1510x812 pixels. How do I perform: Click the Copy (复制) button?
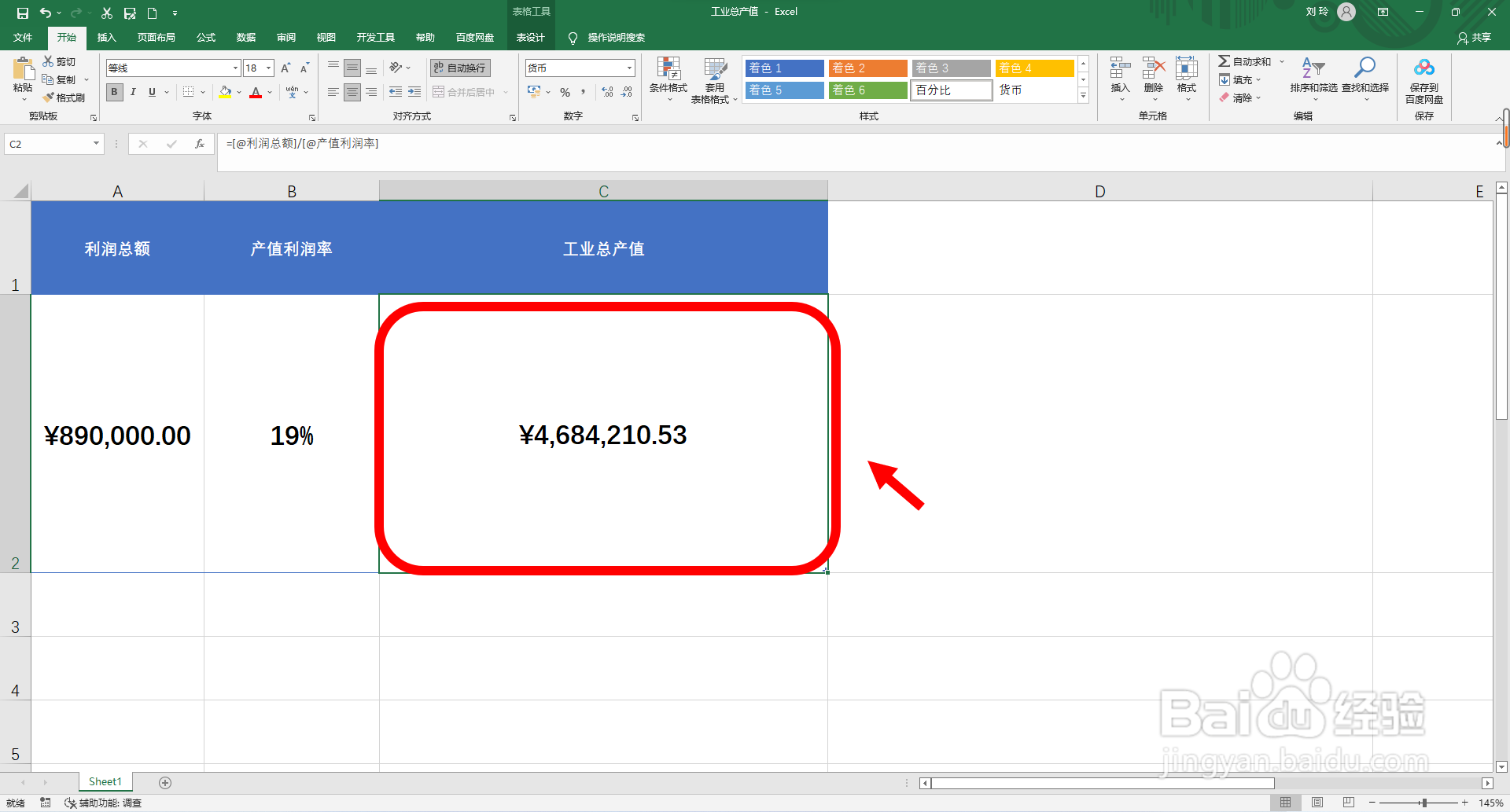(60, 79)
